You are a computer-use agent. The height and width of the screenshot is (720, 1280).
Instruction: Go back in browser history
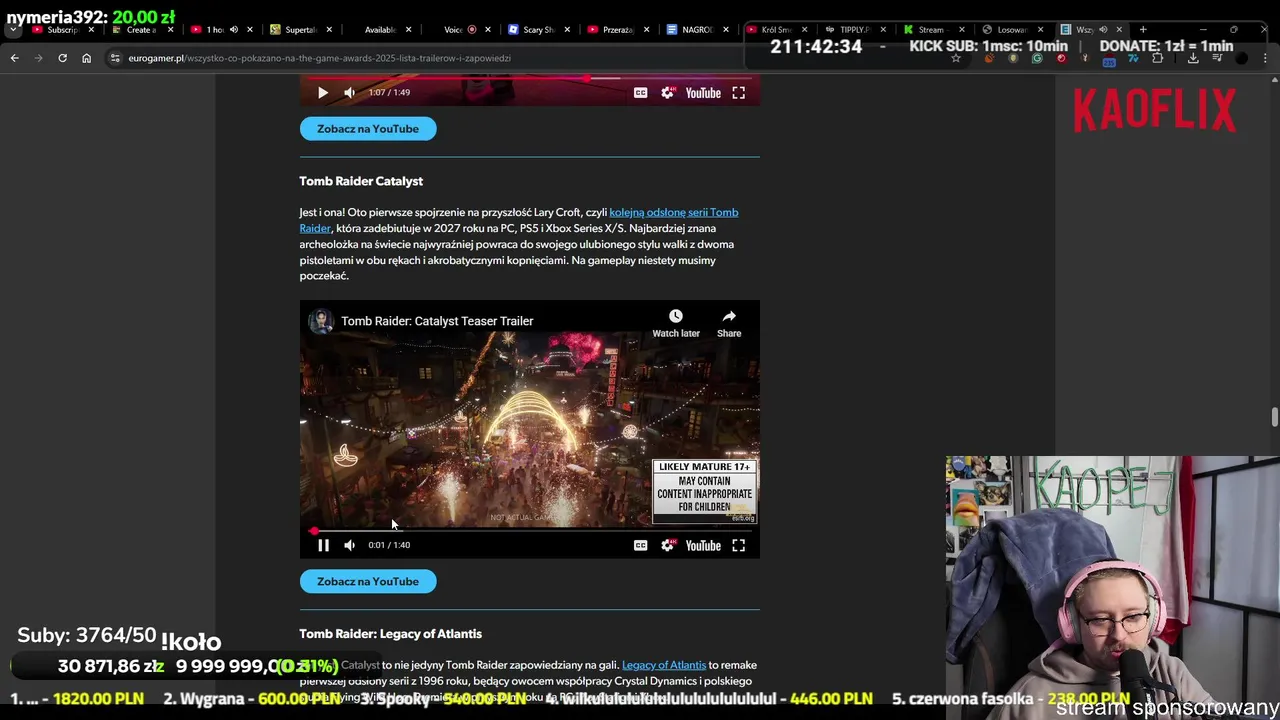14,58
